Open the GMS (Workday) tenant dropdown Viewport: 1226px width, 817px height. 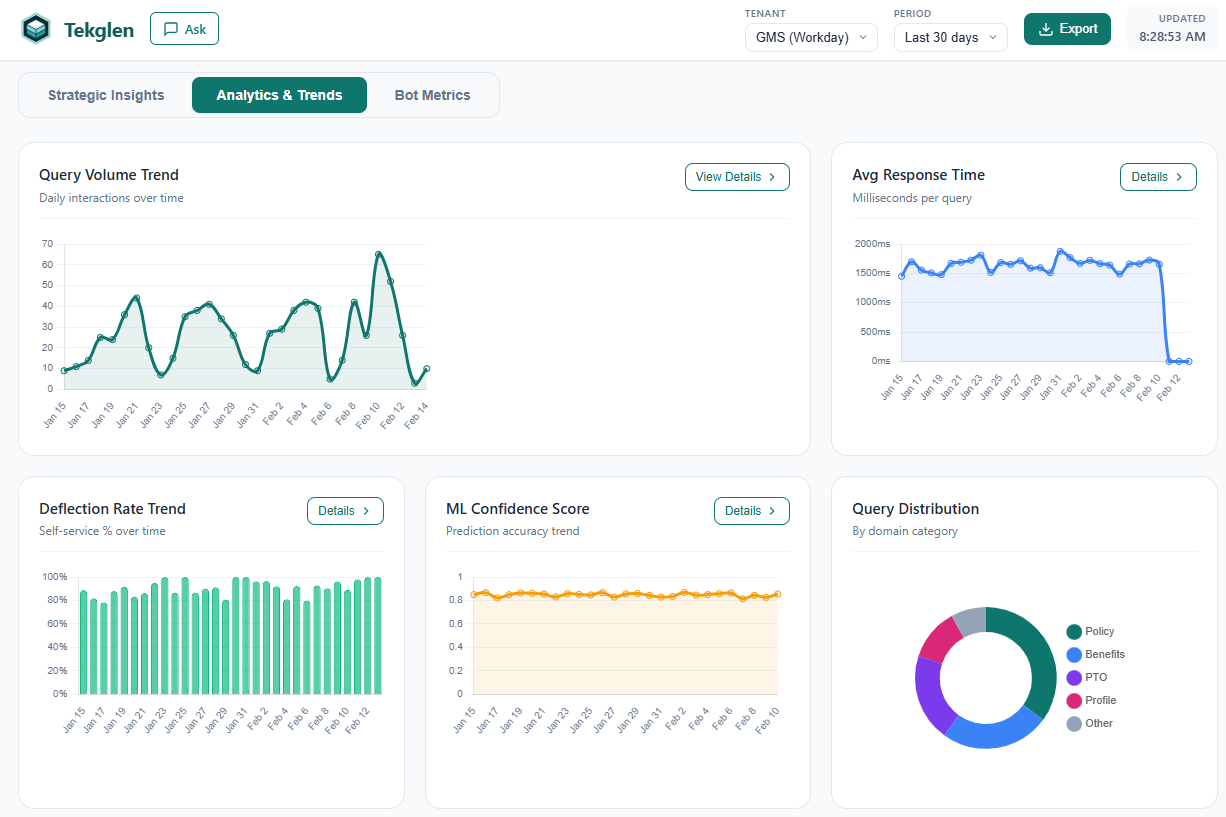[811, 37]
